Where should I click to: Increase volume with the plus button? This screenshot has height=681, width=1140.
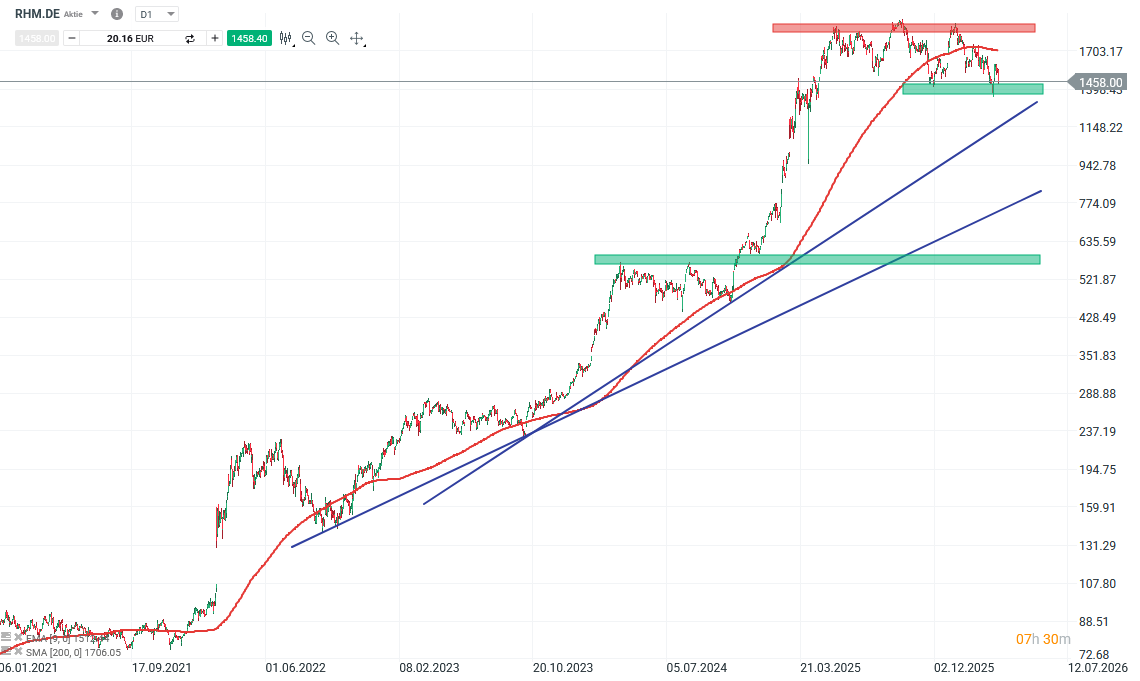point(214,38)
